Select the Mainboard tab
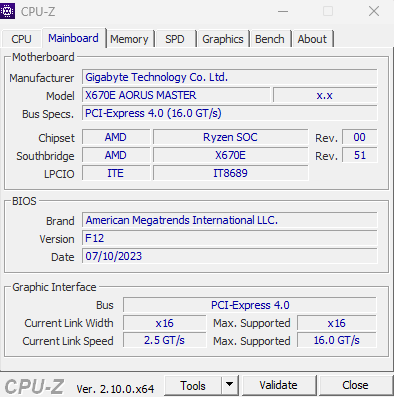394x397 pixels. pos(73,38)
